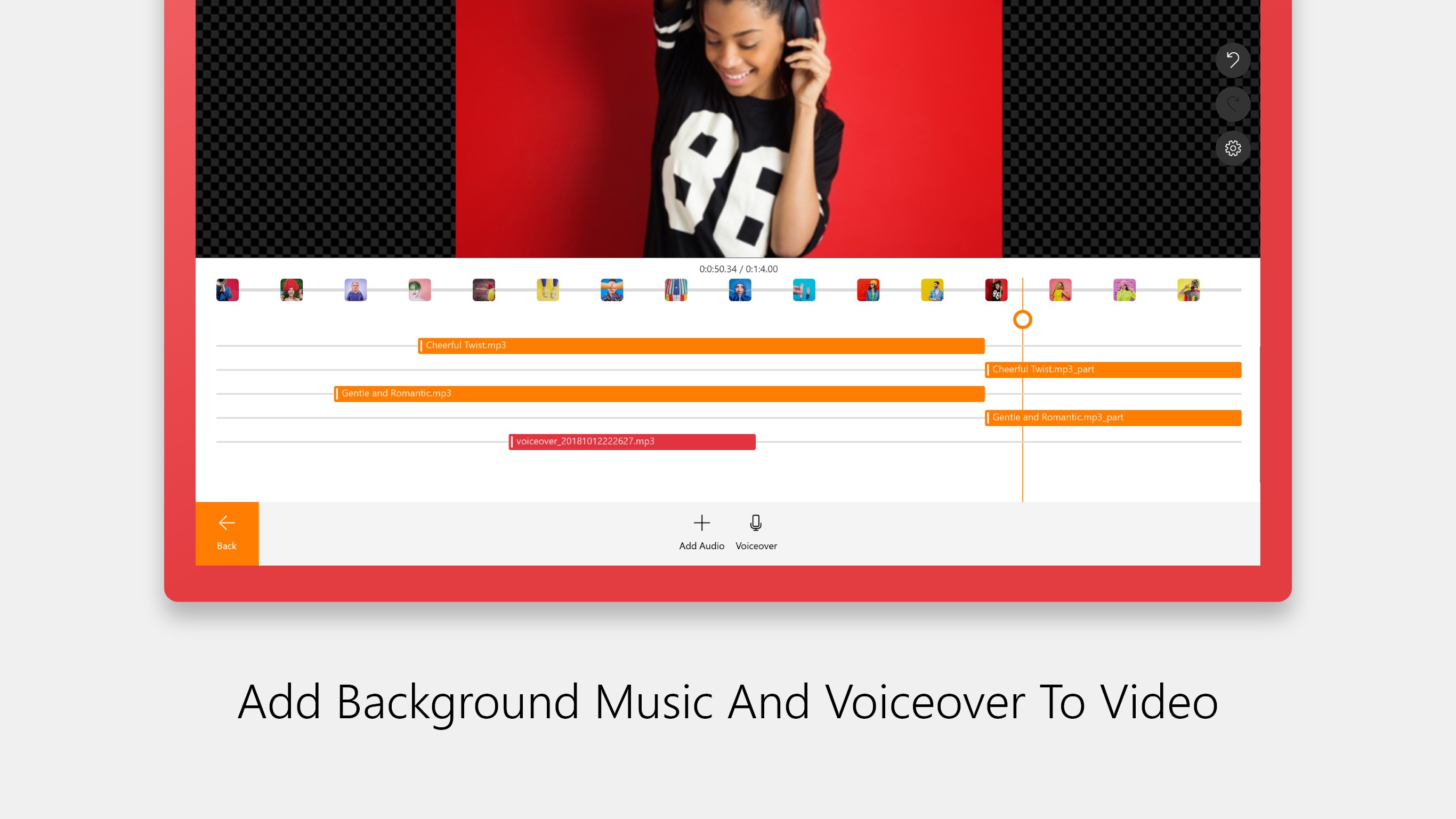Click the Add Audio plus icon

[x=701, y=523]
